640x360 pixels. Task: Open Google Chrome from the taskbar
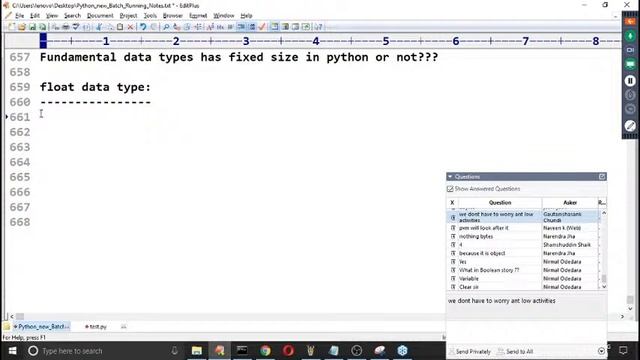pyautogui.click(x=265, y=351)
